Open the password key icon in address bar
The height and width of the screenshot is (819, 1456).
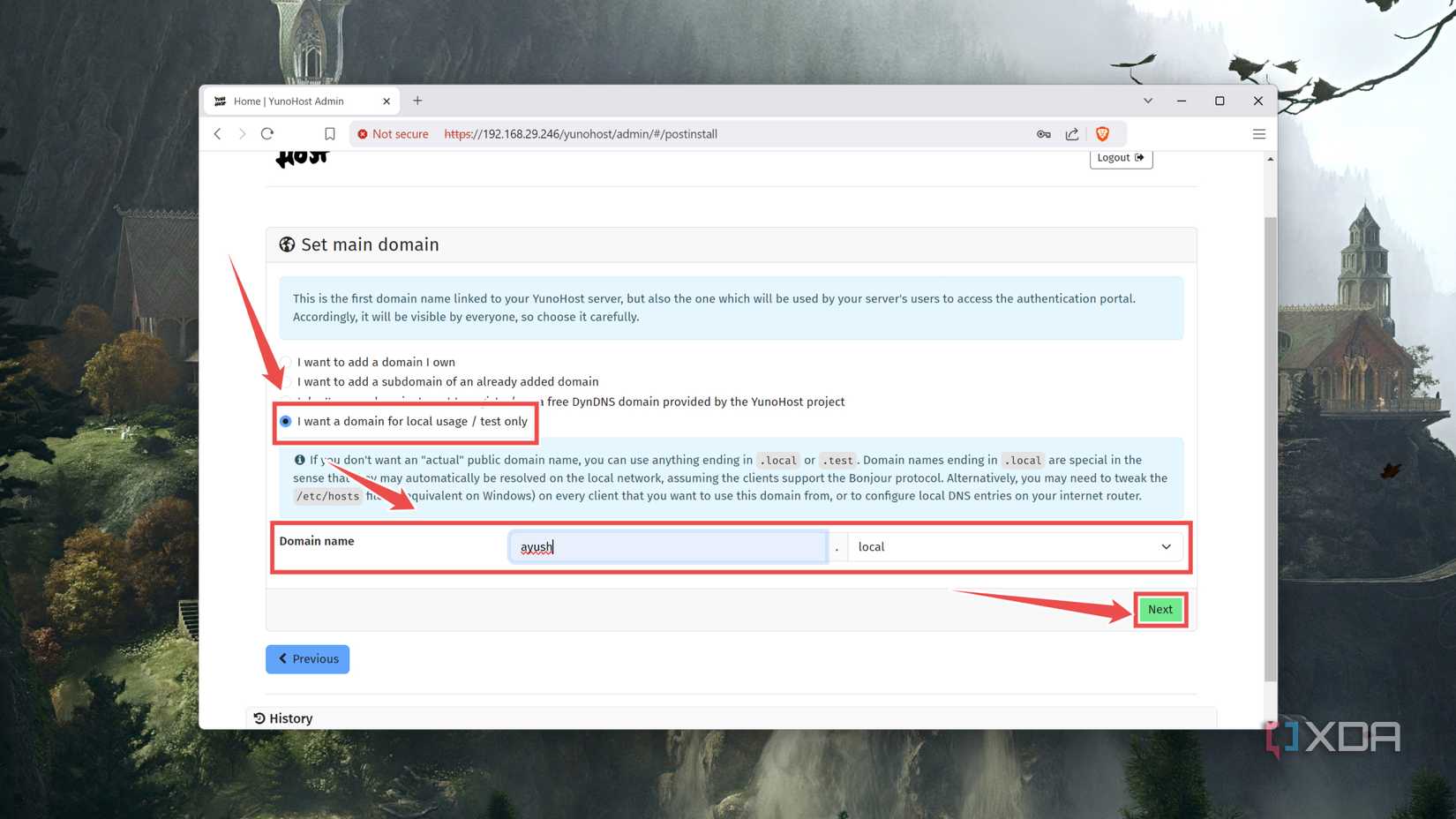coord(1044,134)
